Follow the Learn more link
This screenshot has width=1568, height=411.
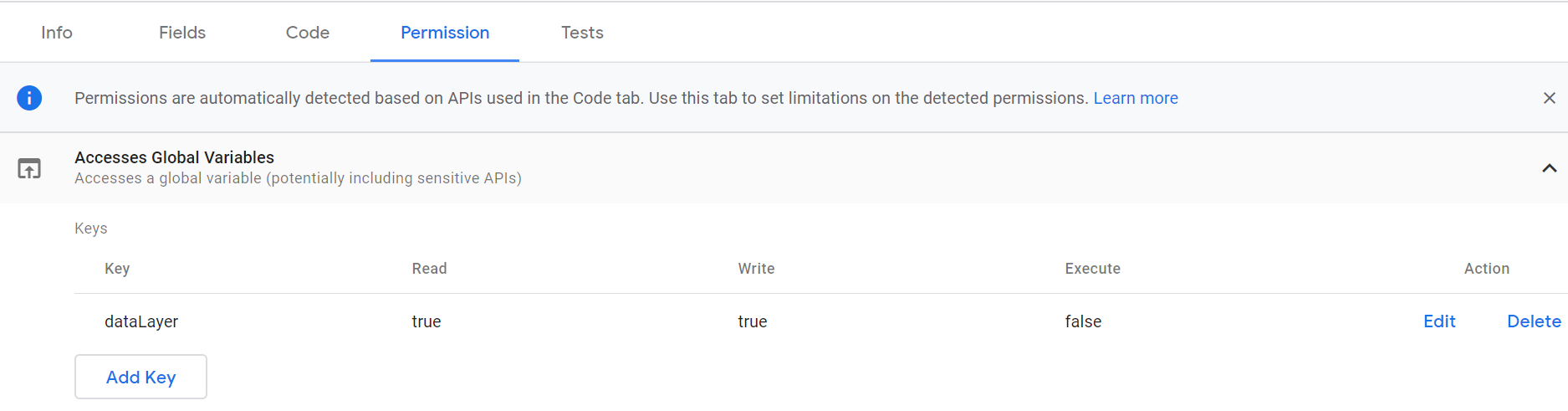1136,98
